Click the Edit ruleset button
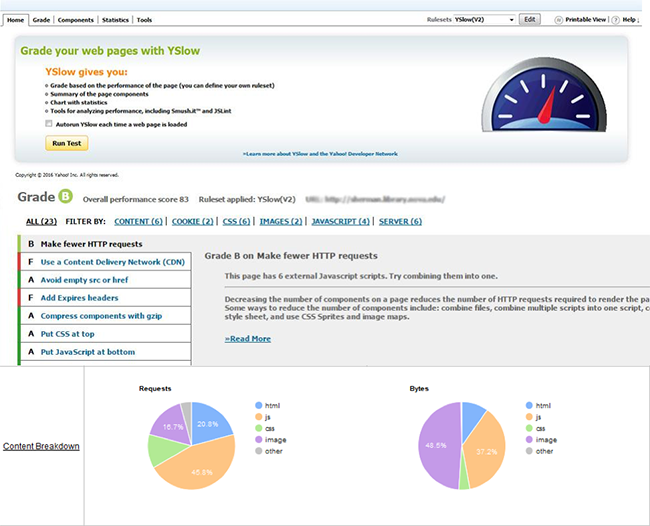Viewport: 650px width, 526px height. (530, 19)
